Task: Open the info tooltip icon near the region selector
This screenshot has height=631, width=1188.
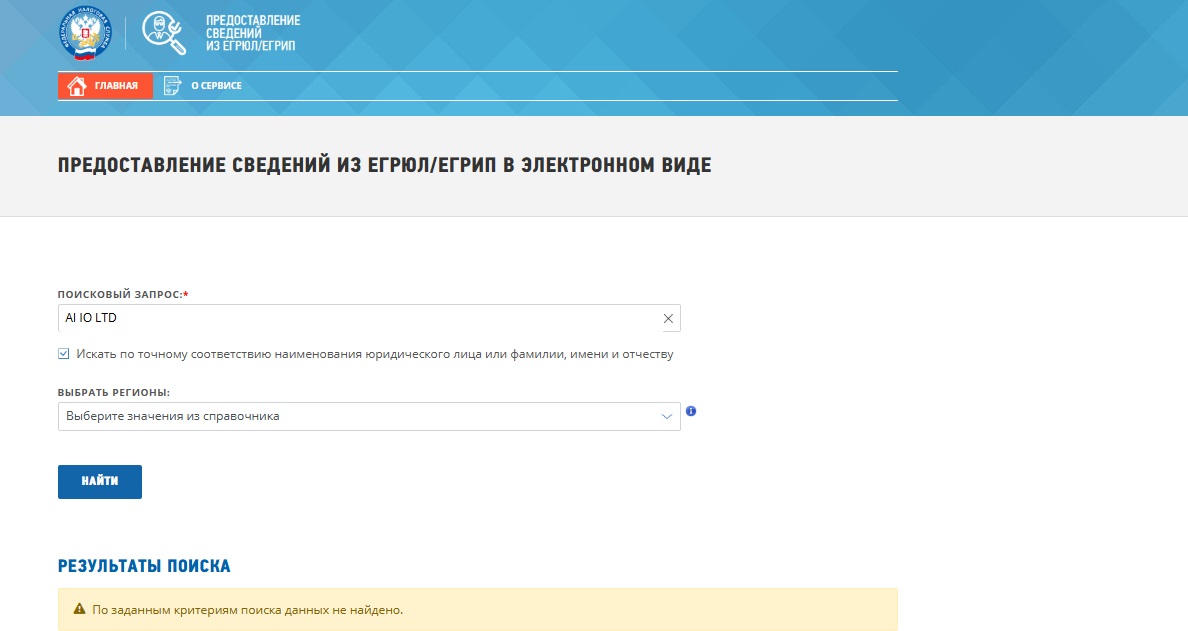Action: click(x=691, y=410)
